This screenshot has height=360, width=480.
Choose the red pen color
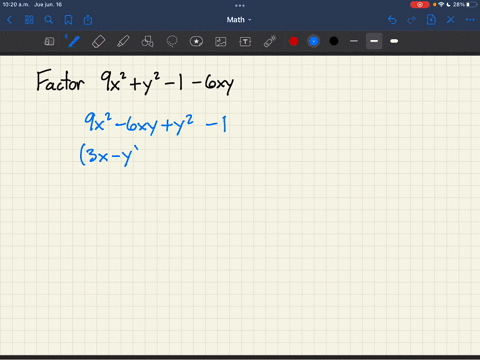tap(294, 41)
